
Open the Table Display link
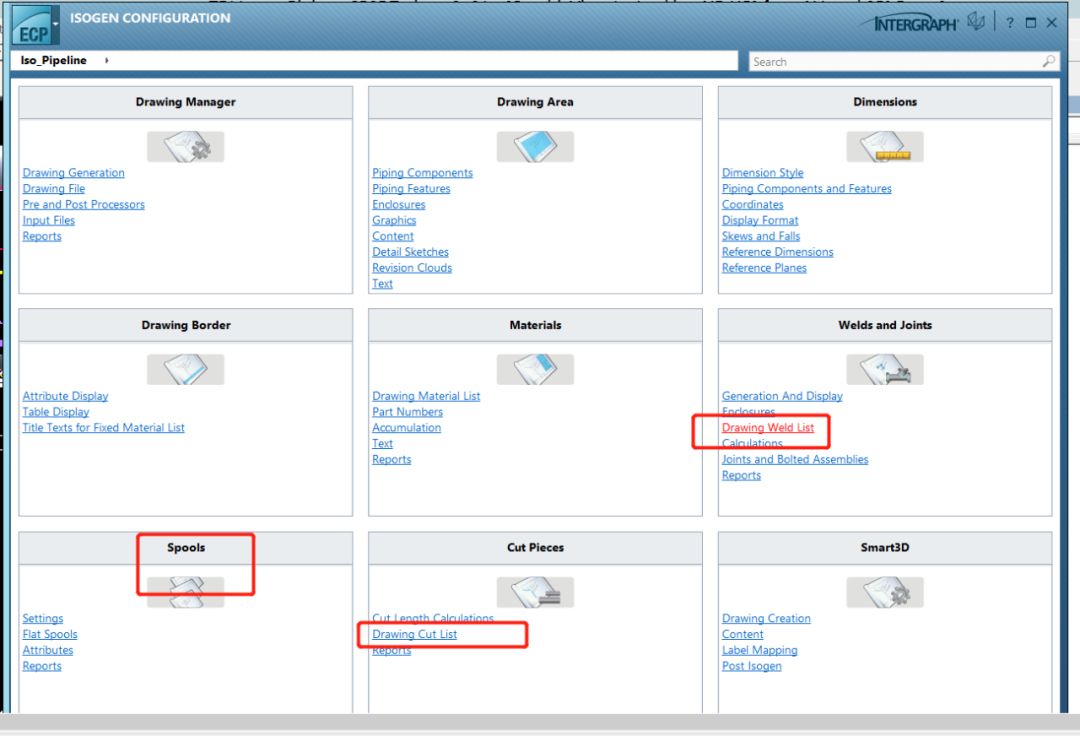coord(56,412)
